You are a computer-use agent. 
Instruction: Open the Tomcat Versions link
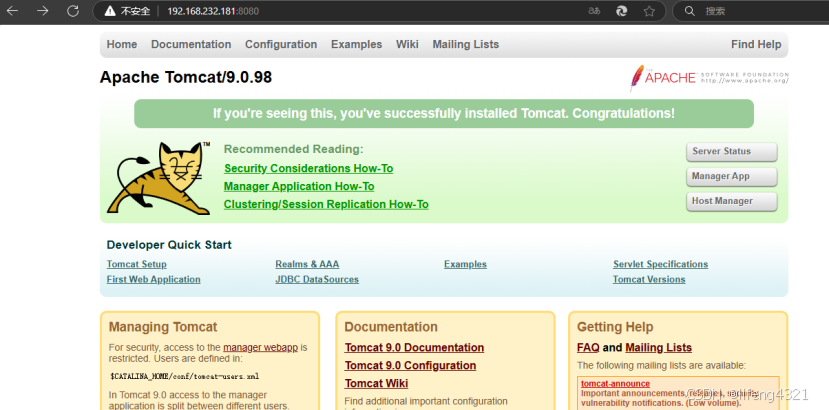click(x=649, y=279)
